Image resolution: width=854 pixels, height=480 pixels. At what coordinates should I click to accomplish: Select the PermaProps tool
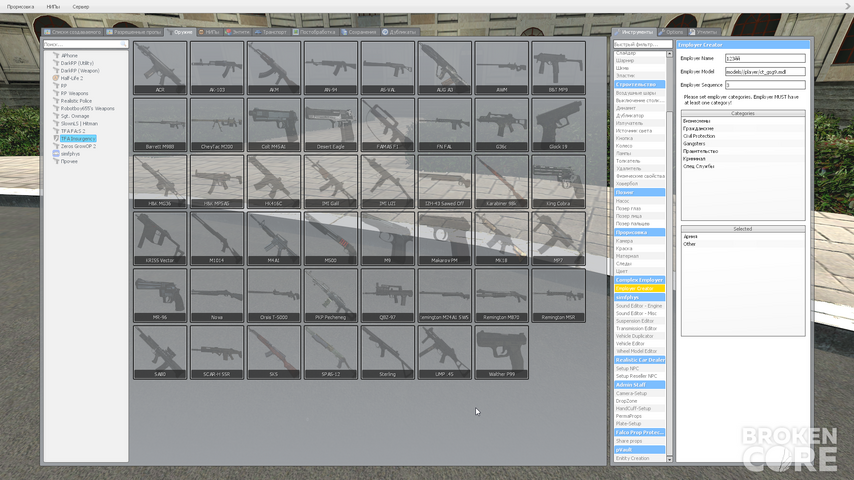(x=639, y=416)
